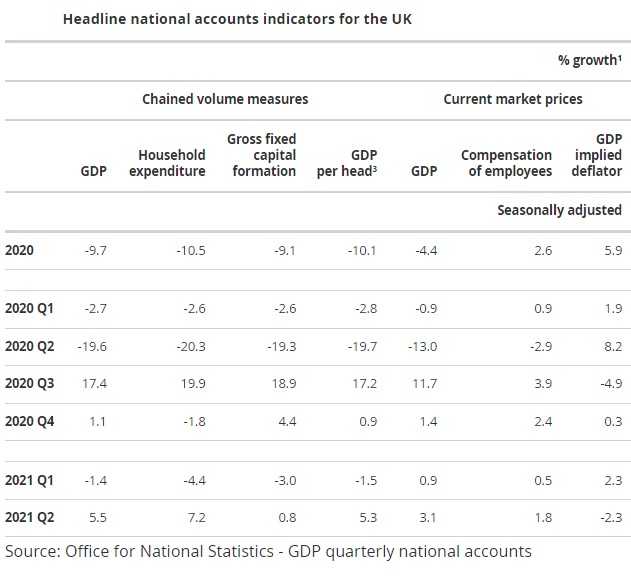This screenshot has height=580, width=631.
Task: Select the '2021 Q2' row label
Action: tap(30, 518)
